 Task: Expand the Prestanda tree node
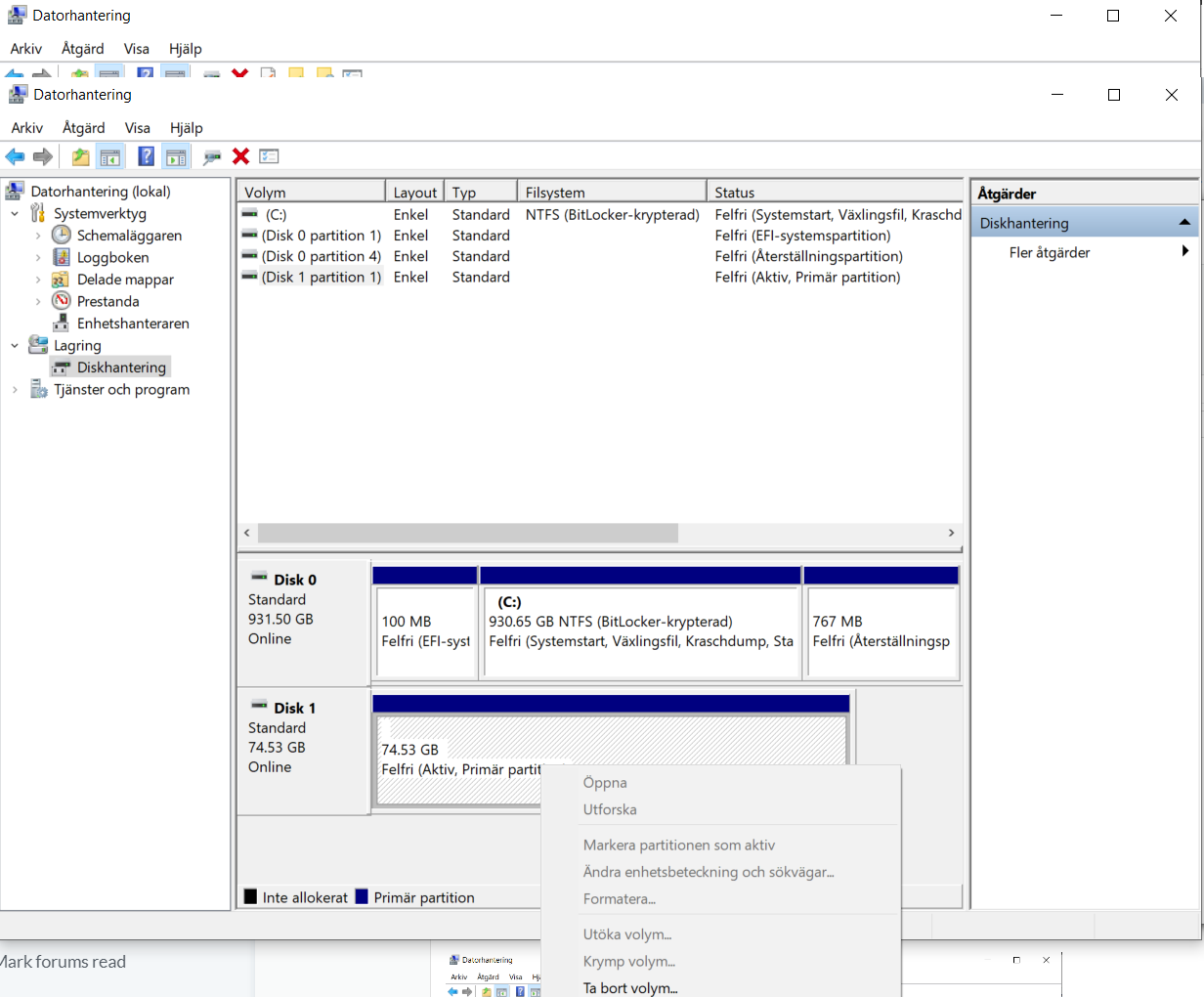pos(38,301)
